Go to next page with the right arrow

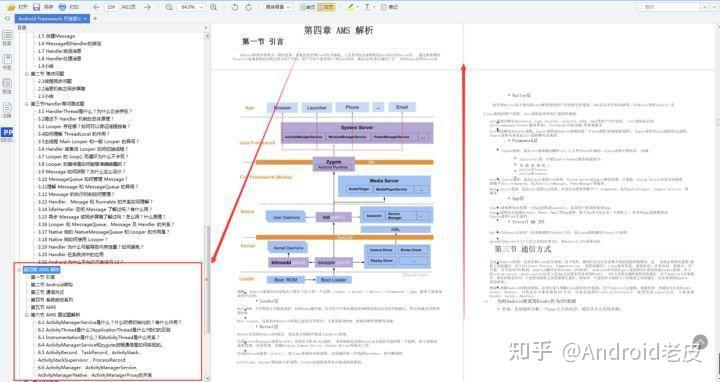coord(147,7)
